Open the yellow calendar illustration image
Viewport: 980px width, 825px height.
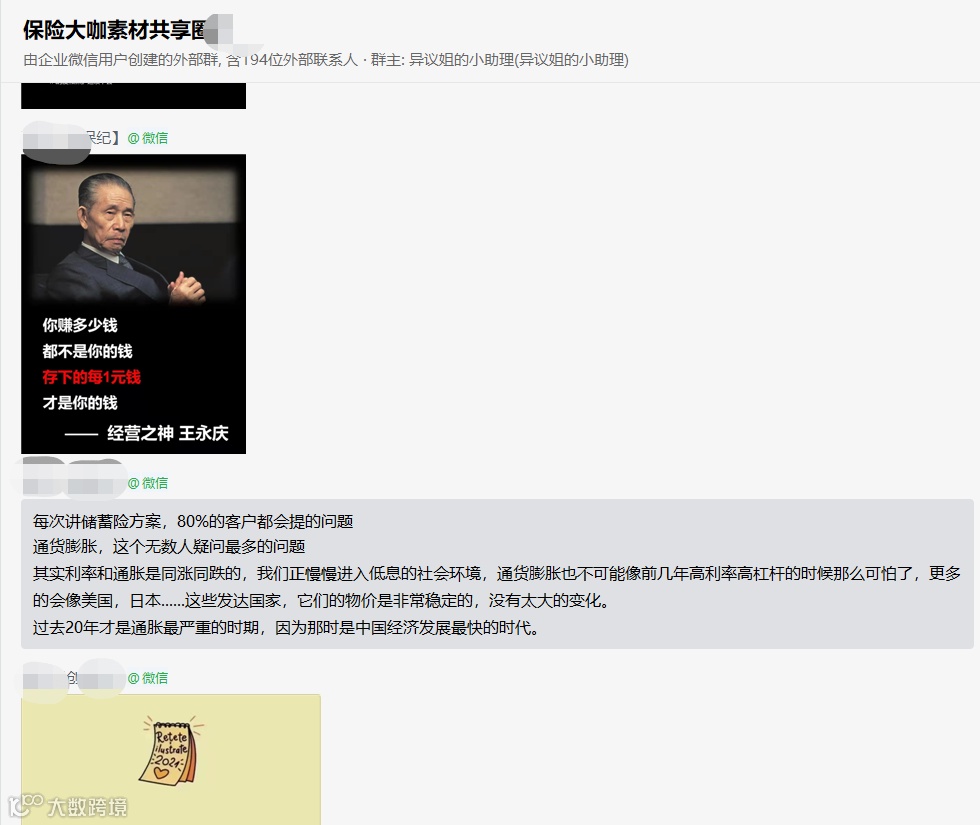point(171,759)
